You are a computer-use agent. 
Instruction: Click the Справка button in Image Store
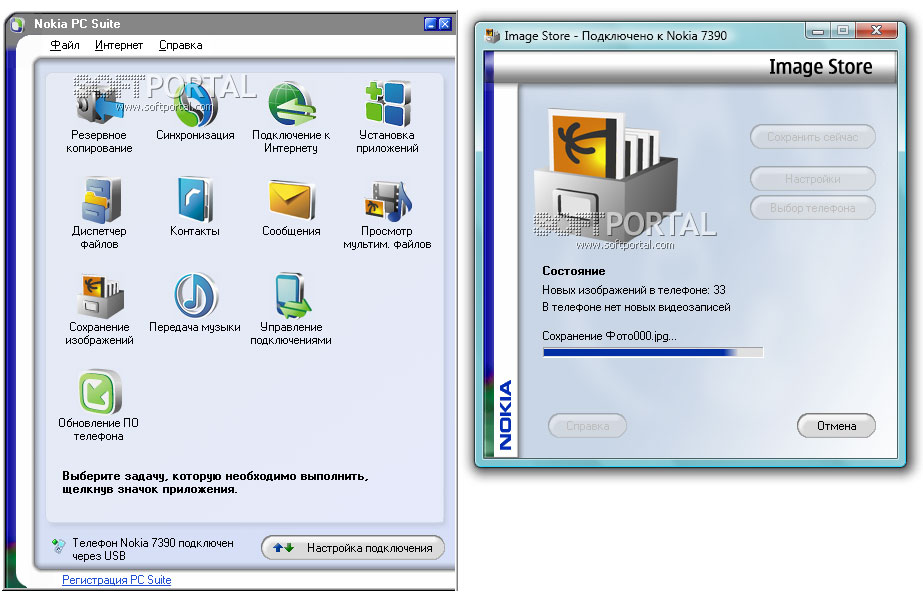[x=587, y=426]
